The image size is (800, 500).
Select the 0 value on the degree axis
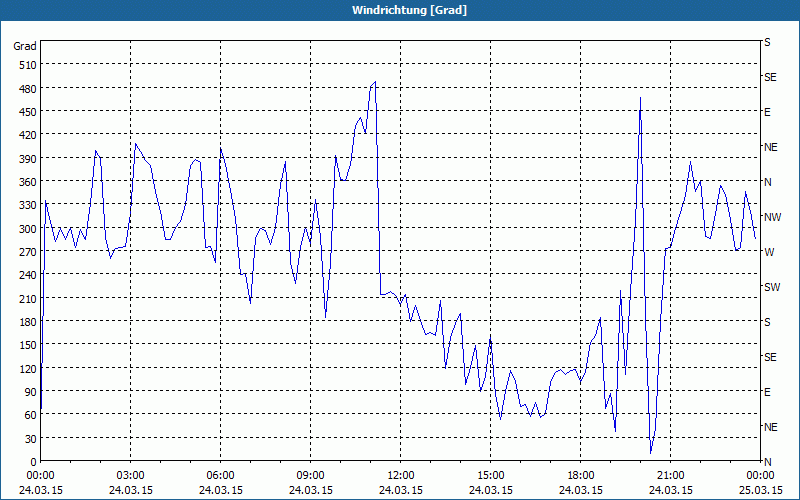[34, 462]
